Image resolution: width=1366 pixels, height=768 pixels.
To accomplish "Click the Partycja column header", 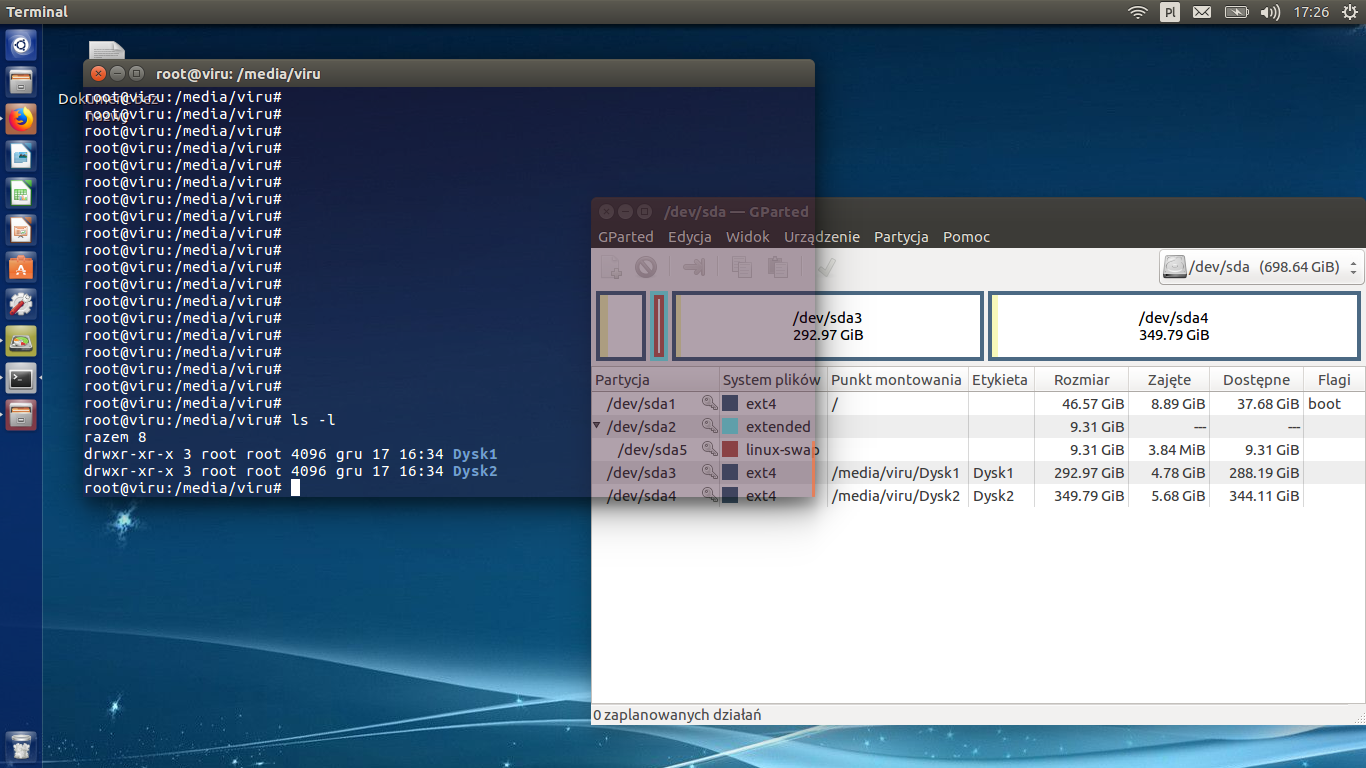I will click(x=656, y=380).
